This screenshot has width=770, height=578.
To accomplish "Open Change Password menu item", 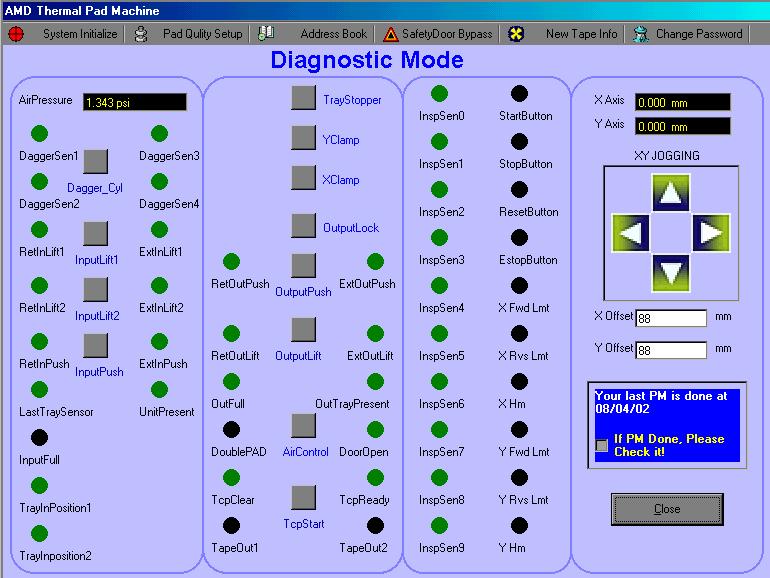I will pyautogui.click(x=699, y=34).
